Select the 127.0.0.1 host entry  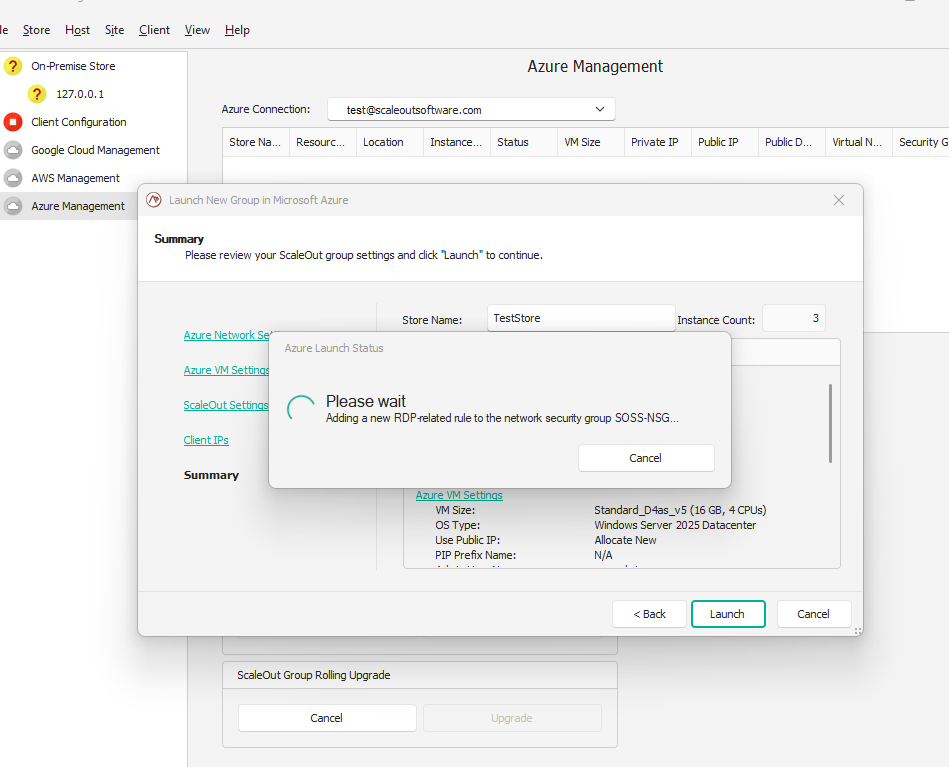click(x=80, y=94)
